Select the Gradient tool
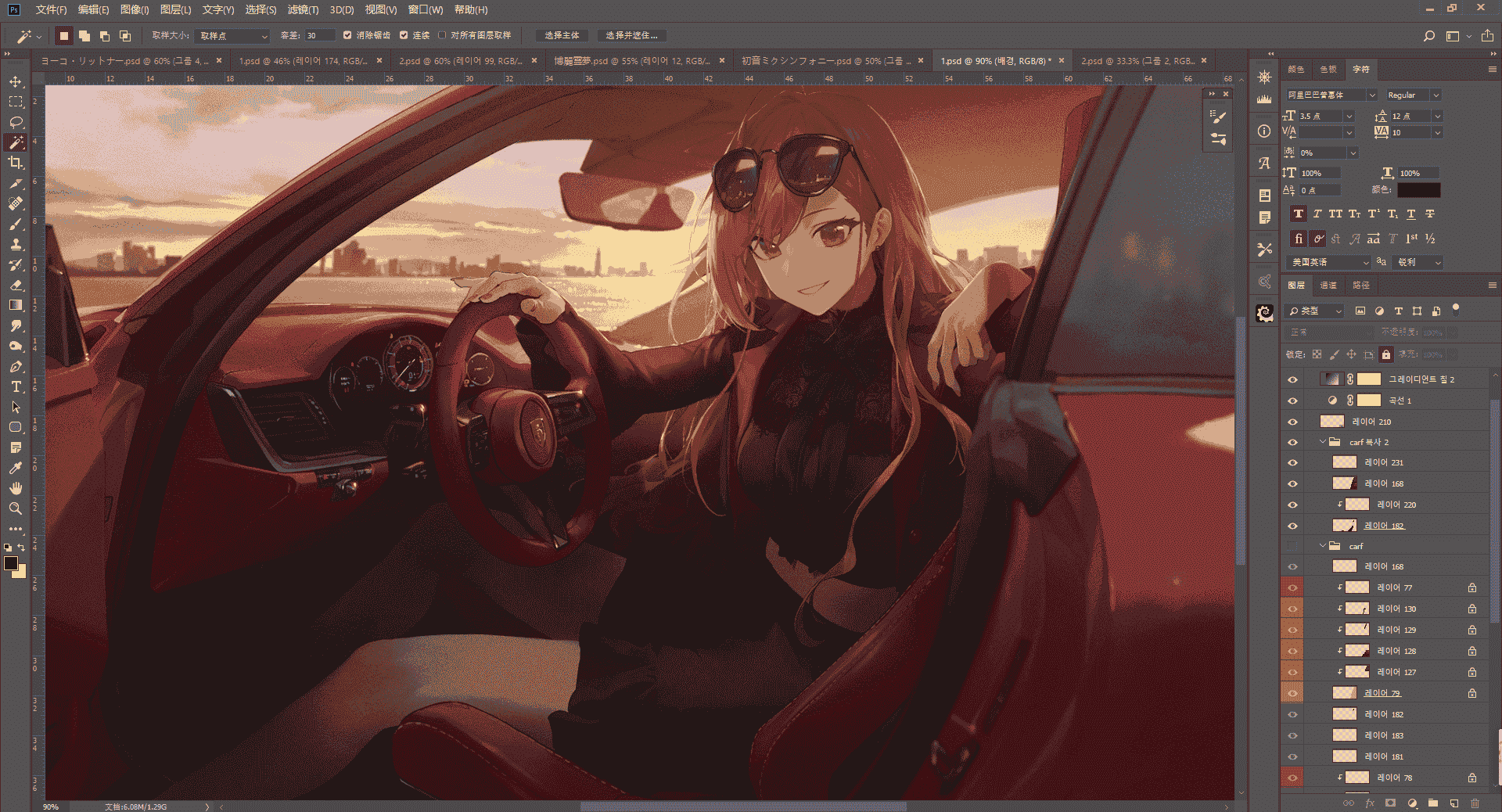Image resolution: width=1502 pixels, height=812 pixels. point(16,305)
